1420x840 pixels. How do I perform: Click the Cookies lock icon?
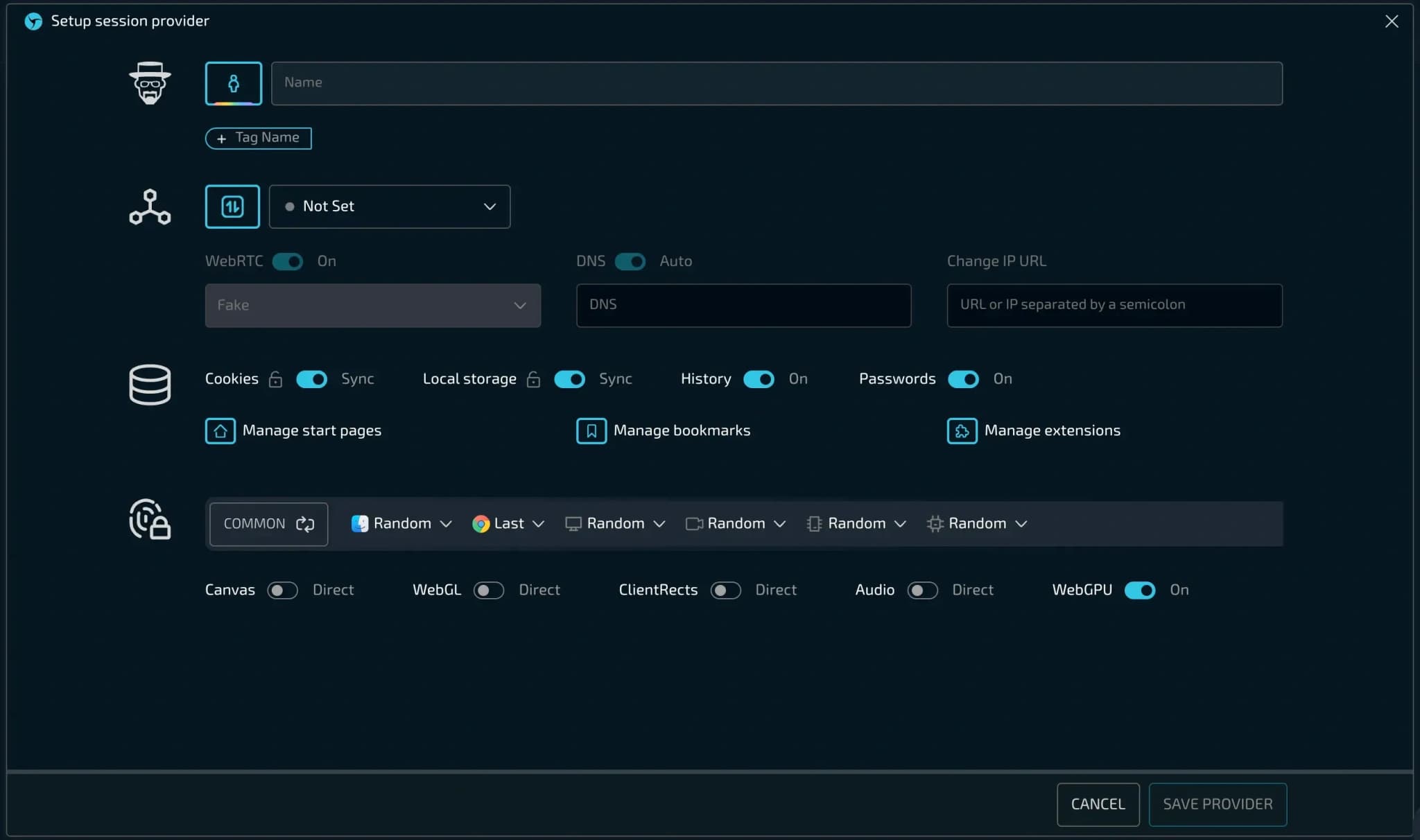(275, 379)
